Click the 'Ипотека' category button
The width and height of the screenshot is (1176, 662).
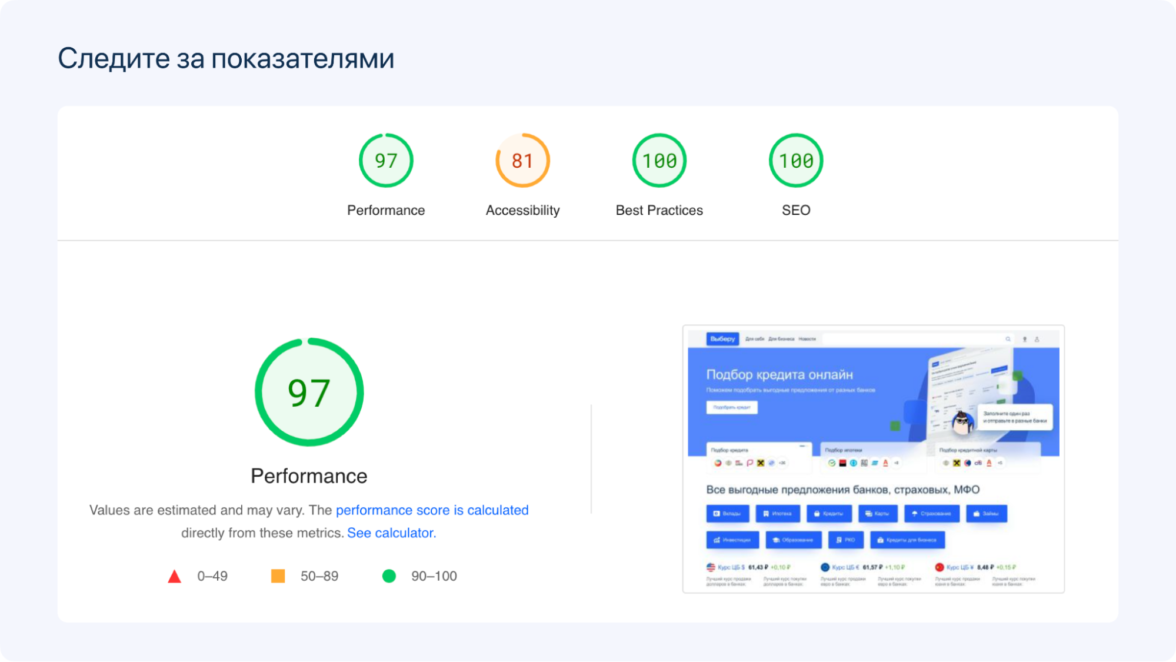click(777, 514)
